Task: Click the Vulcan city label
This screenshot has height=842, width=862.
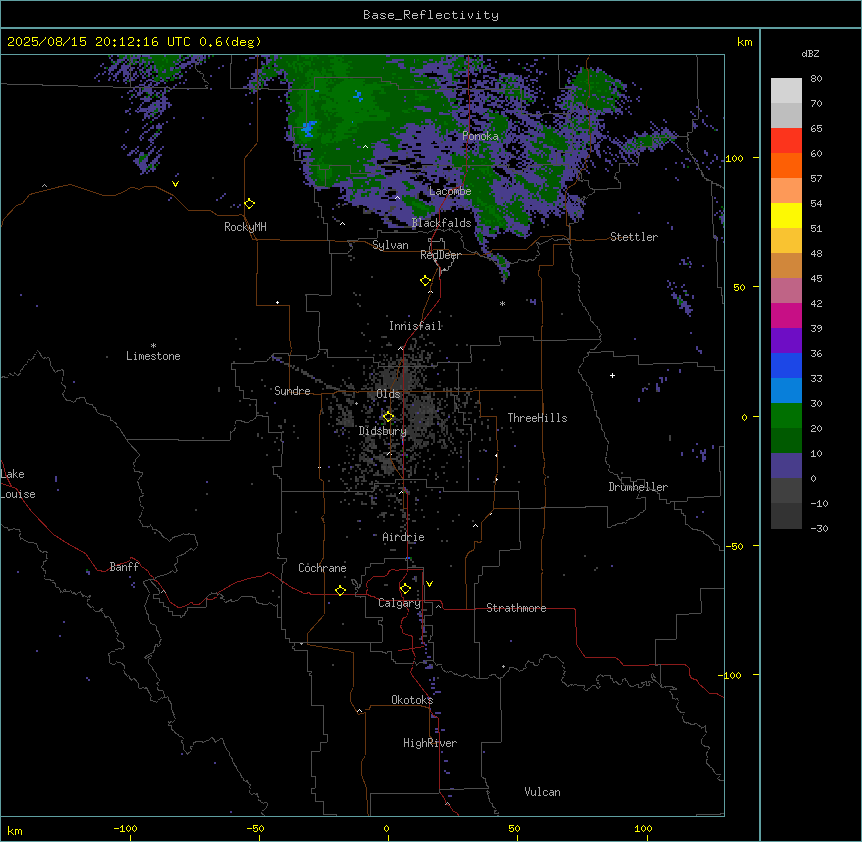Action: click(x=543, y=792)
